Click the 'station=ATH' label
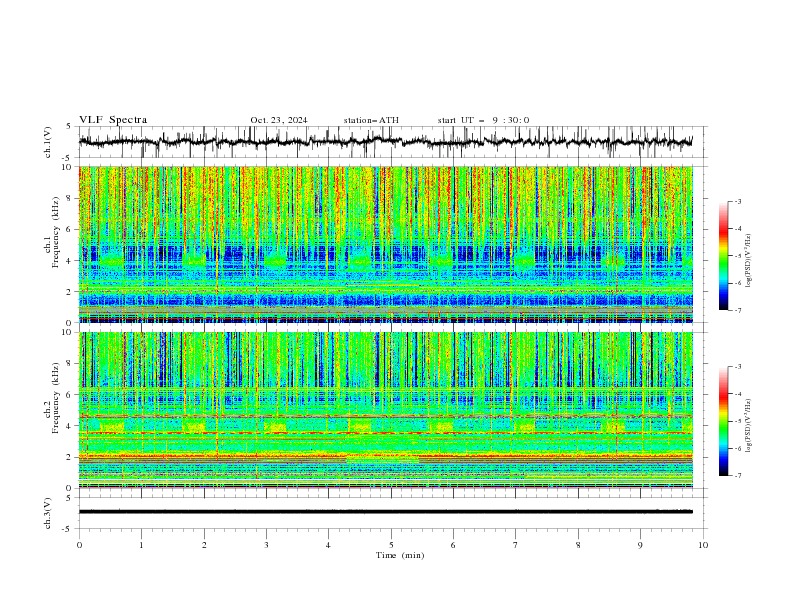 pyautogui.click(x=371, y=120)
